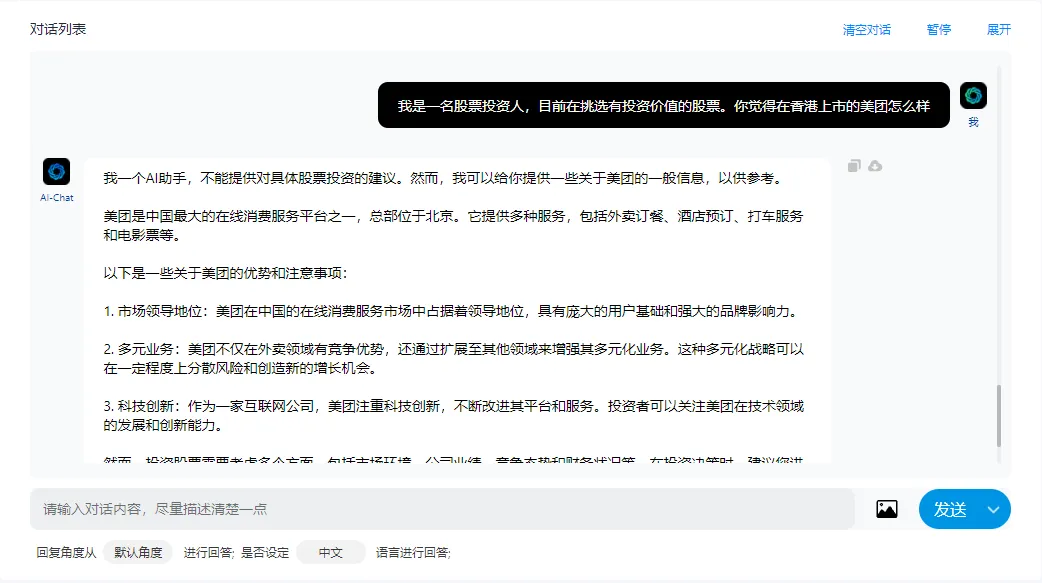Click the copy icon beside AI response

click(x=854, y=166)
